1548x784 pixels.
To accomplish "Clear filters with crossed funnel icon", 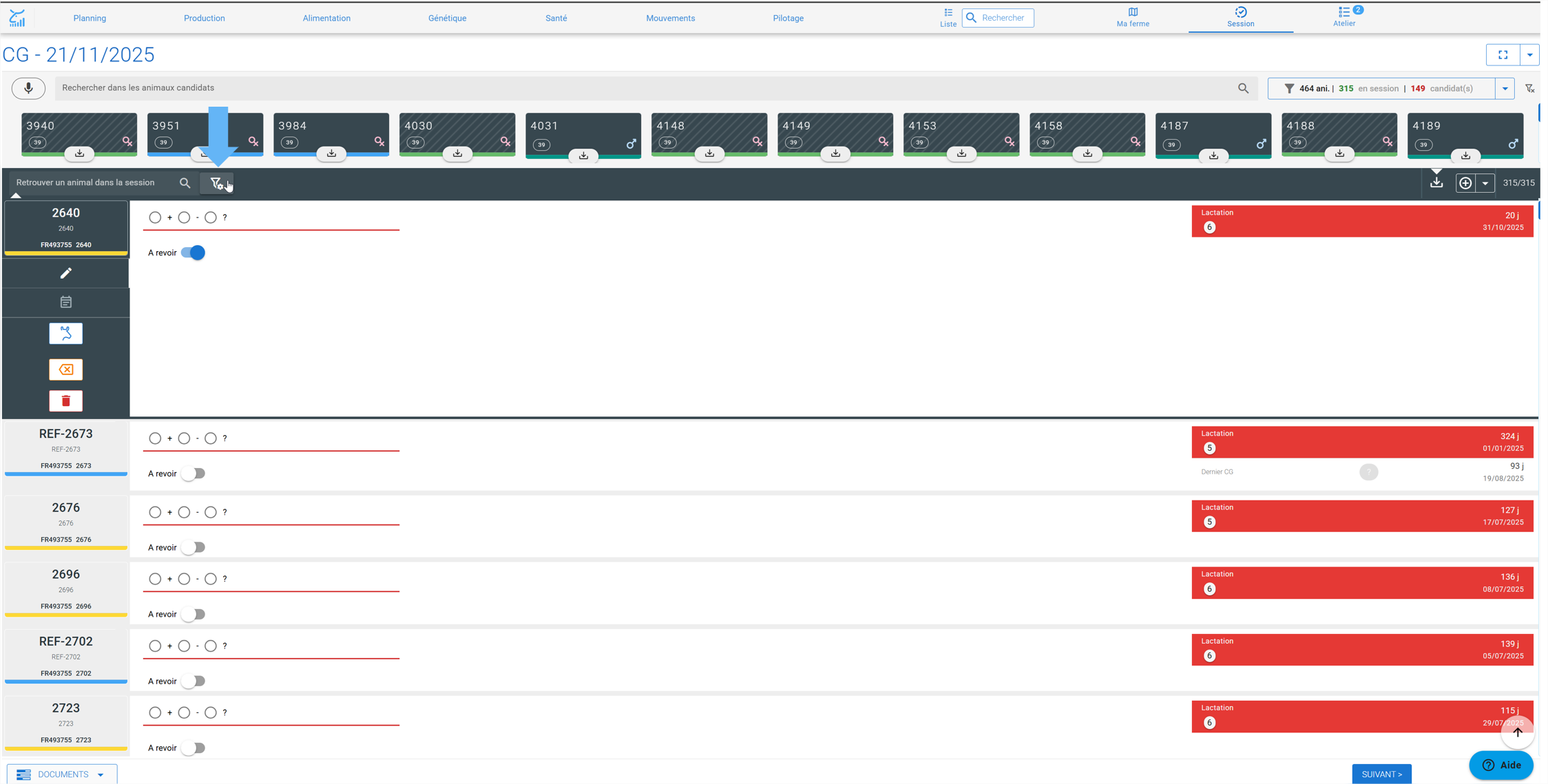I will tap(1529, 88).
